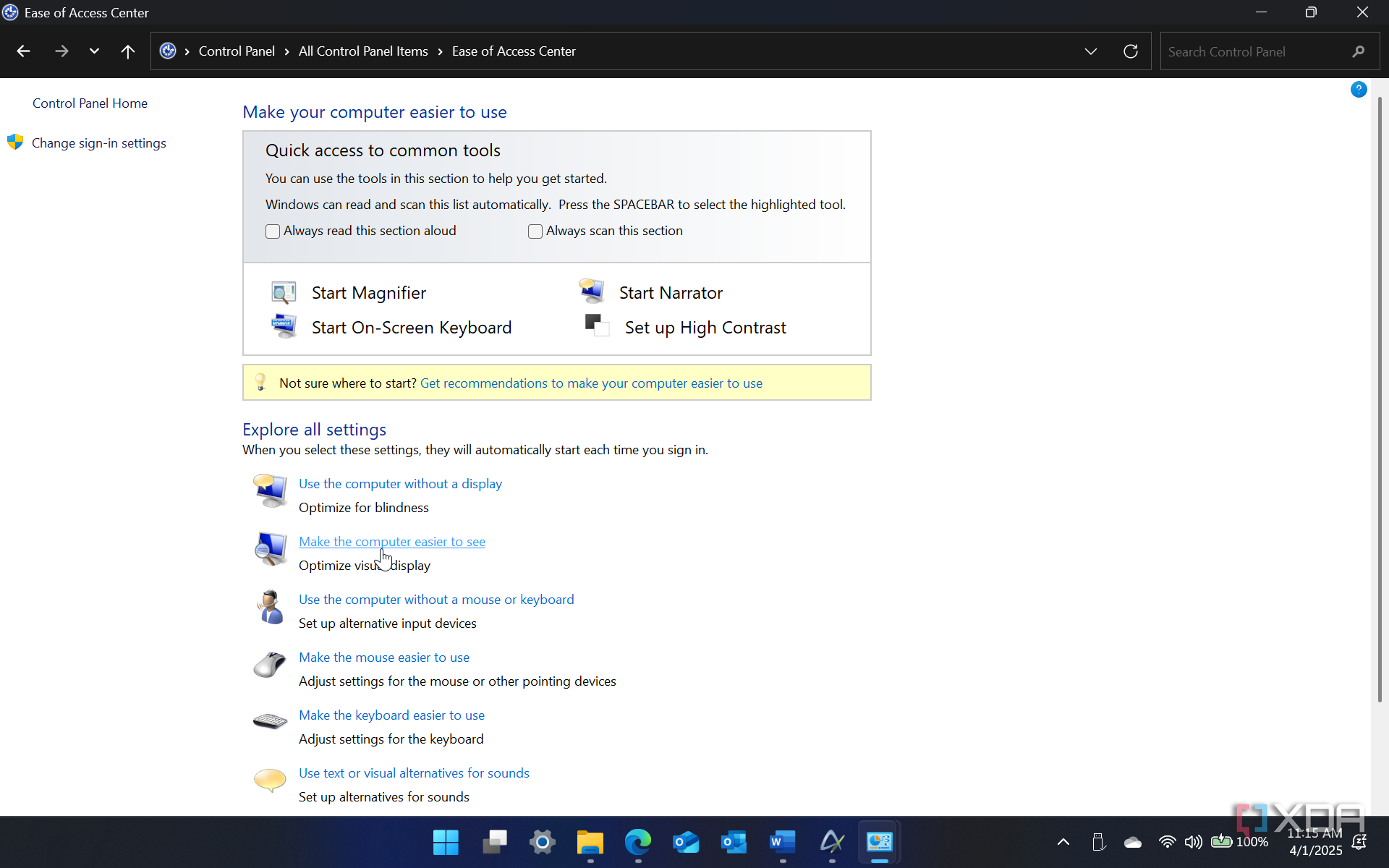This screenshot has width=1389, height=868.
Task: Open Set up High Contrast link
Action: coord(705,328)
